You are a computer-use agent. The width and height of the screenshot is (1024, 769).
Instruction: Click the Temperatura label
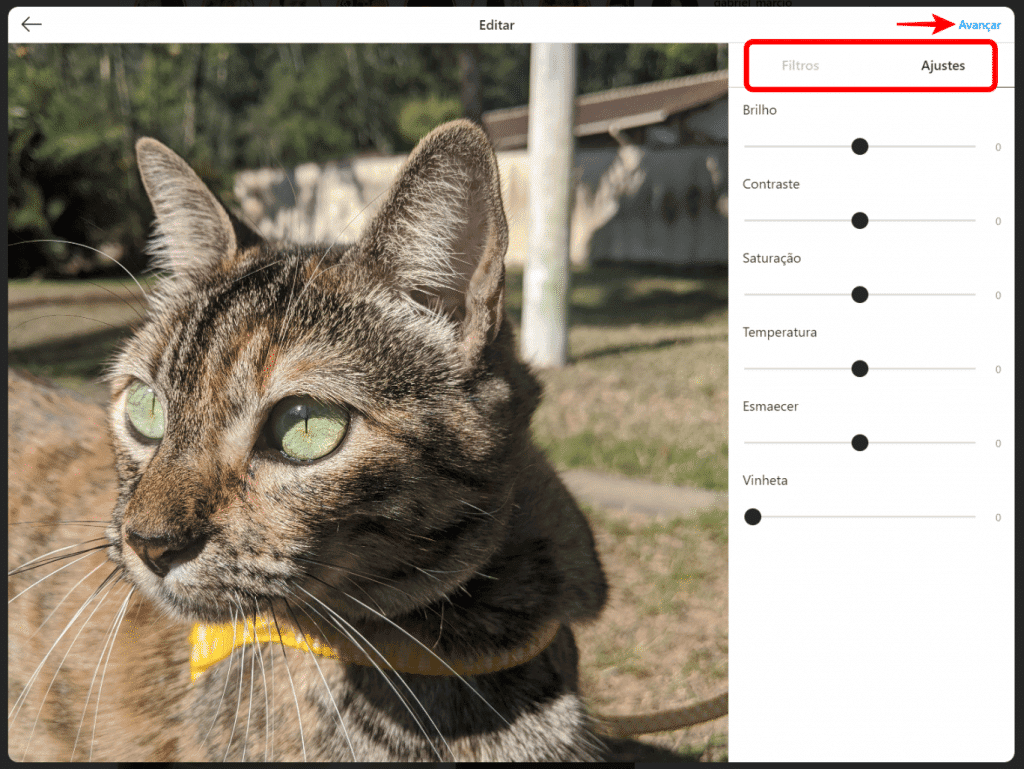(x=779, y=332)
